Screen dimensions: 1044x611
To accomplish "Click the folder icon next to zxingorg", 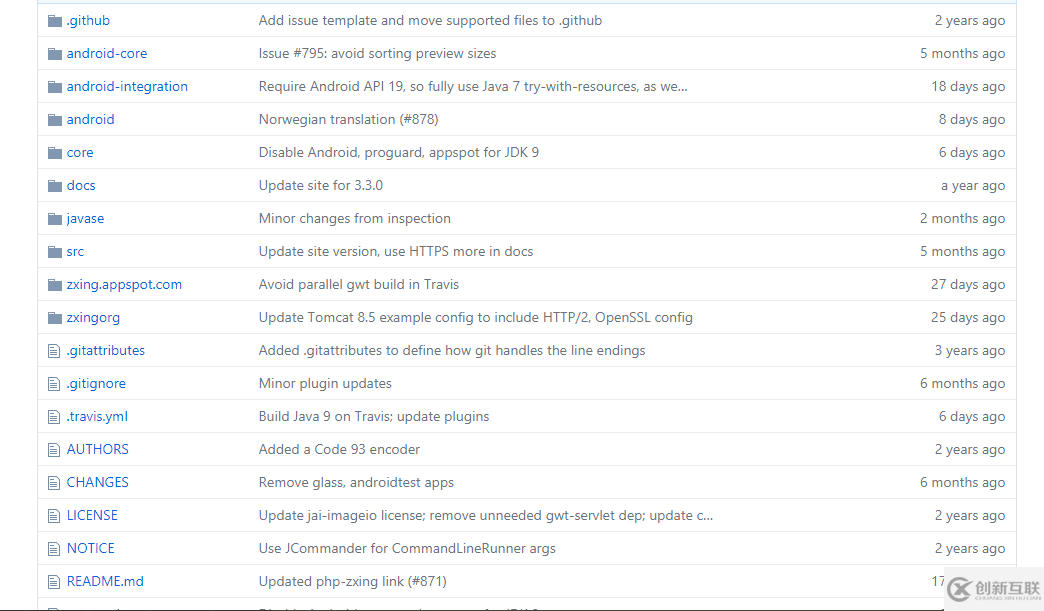I will [55, 318].
